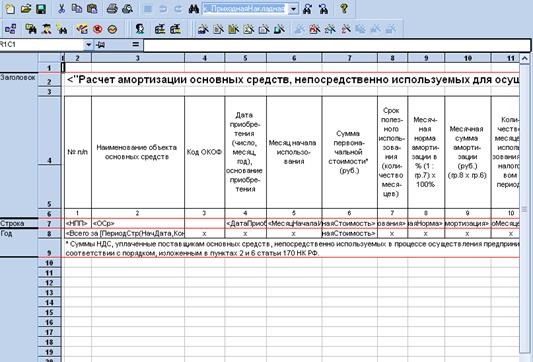Print the table with the printer icon
The width and height of the screenshot is (533, 362).
(x=112, y=9)
